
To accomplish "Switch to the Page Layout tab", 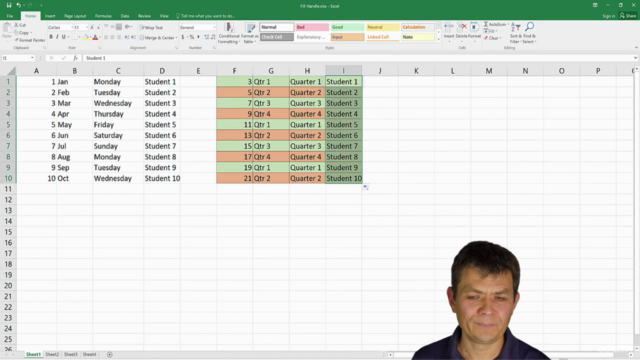I will (75, 16).
